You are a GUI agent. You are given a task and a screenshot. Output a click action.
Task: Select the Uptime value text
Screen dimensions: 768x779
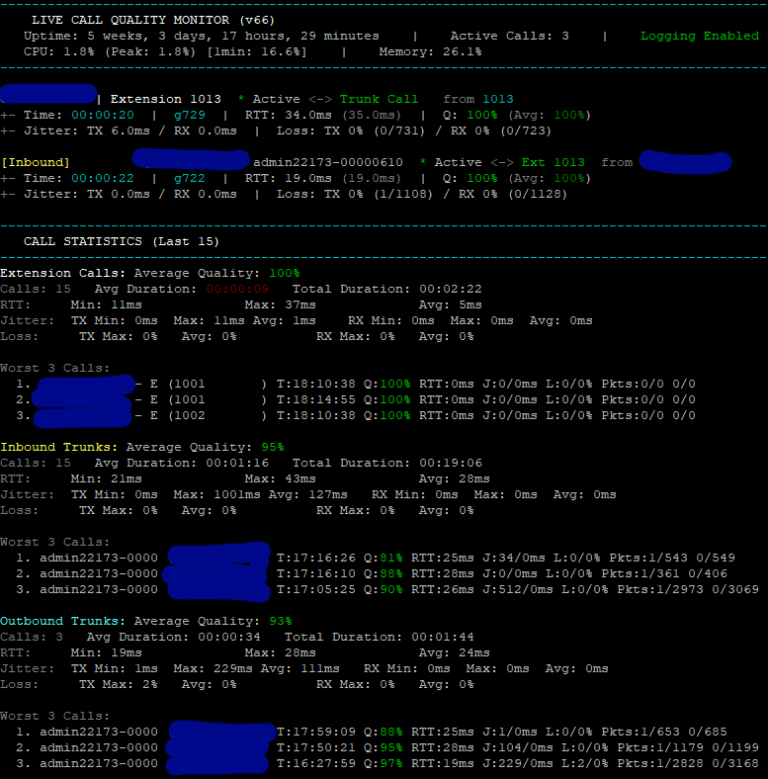coord(233,36)
